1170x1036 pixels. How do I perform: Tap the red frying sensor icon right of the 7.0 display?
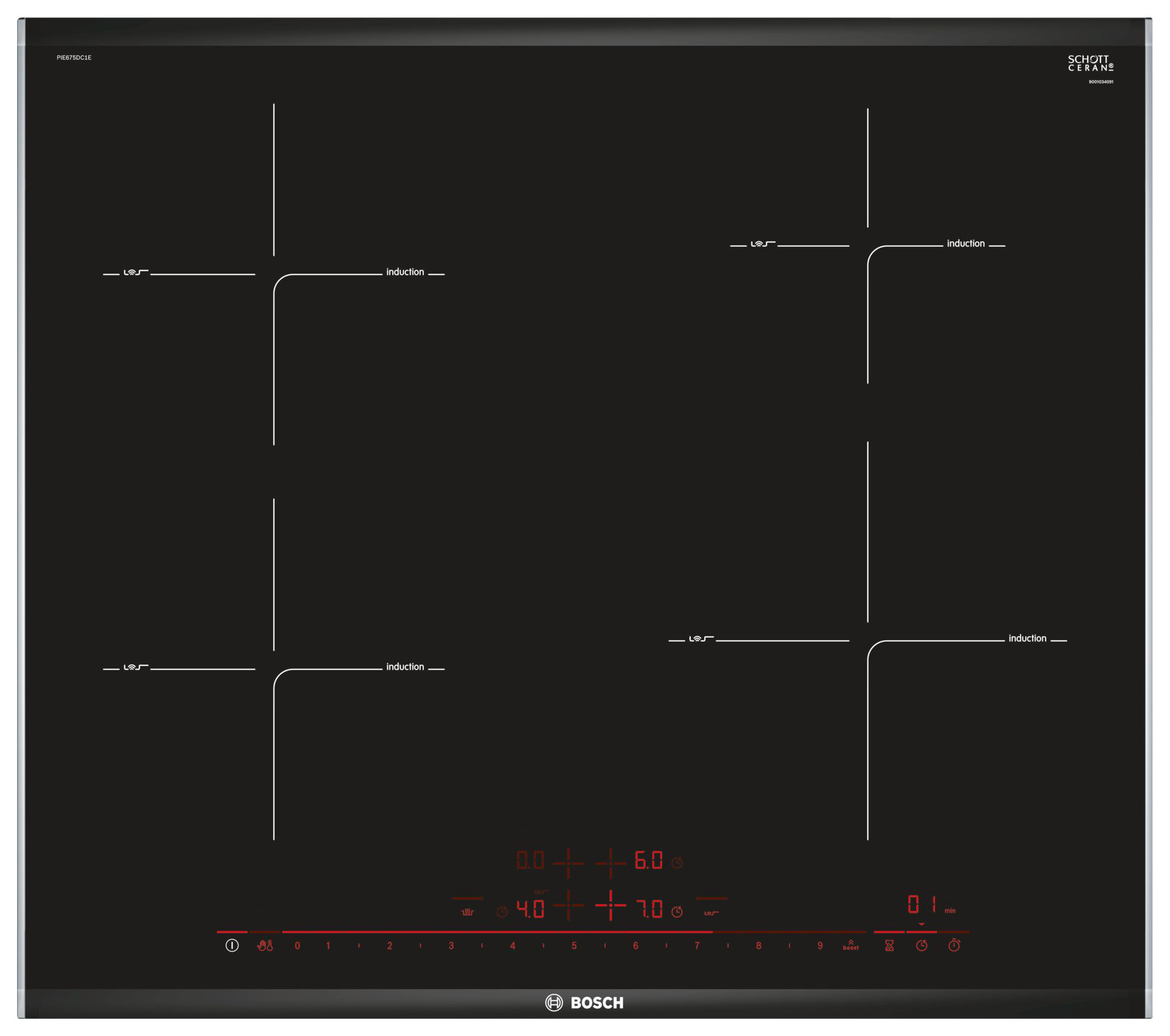712,913
